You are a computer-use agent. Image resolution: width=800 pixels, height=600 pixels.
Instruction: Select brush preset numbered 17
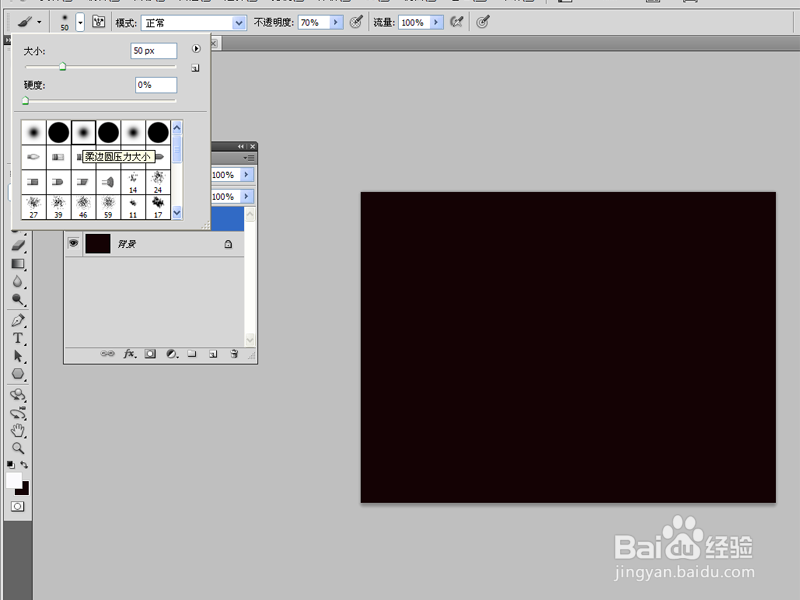158,207
